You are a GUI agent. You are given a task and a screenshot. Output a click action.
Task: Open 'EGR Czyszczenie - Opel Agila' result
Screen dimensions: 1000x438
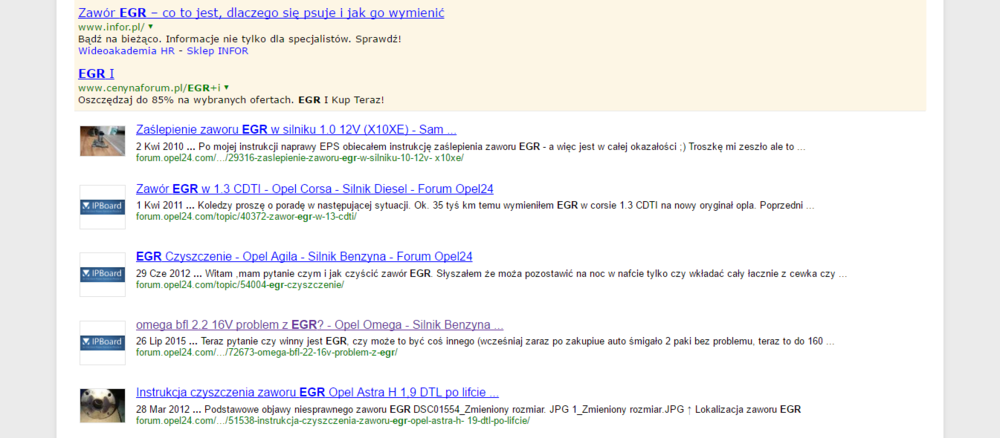tap(304, 256)
